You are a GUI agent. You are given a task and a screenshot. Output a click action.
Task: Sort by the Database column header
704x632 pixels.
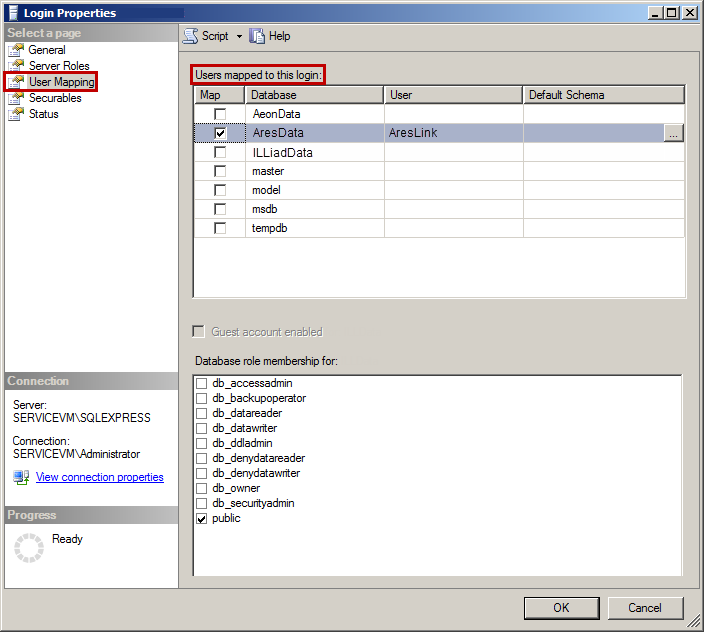(315, 95)
